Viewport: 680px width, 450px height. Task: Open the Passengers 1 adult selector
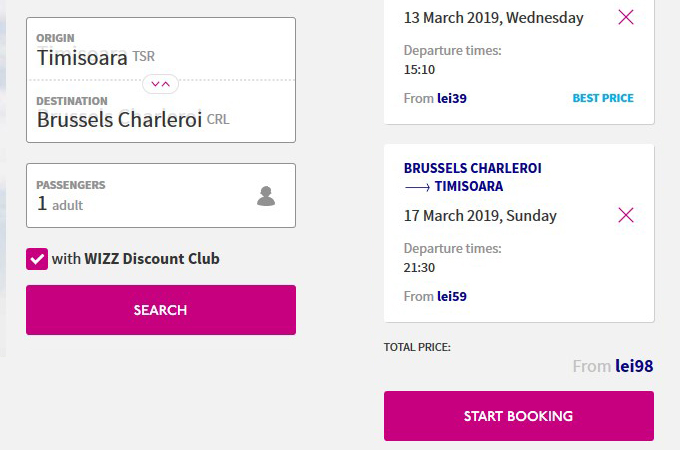pyautogui.click(x=161, y=196)
